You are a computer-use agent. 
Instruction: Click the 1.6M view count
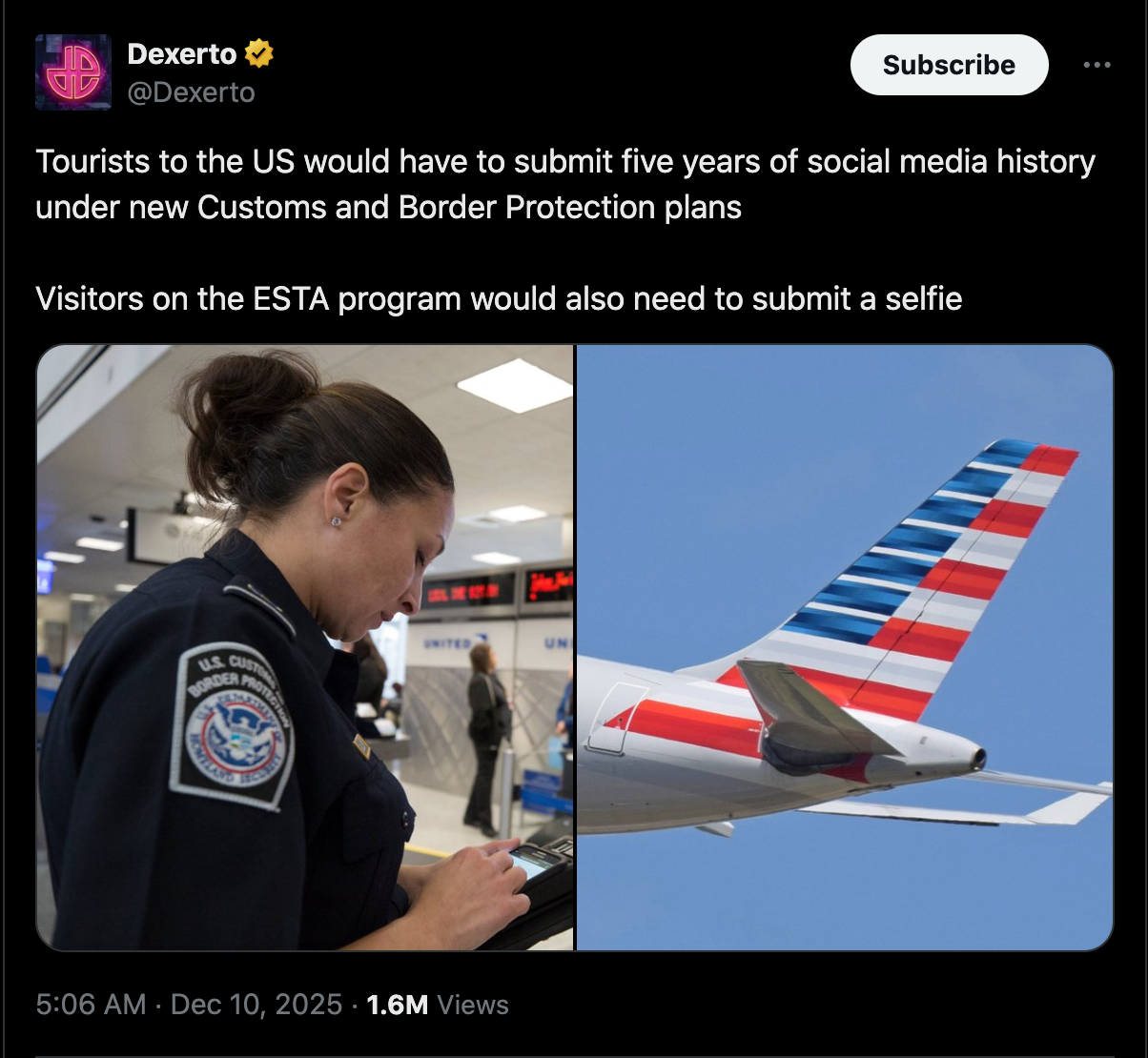(397, 1005)
